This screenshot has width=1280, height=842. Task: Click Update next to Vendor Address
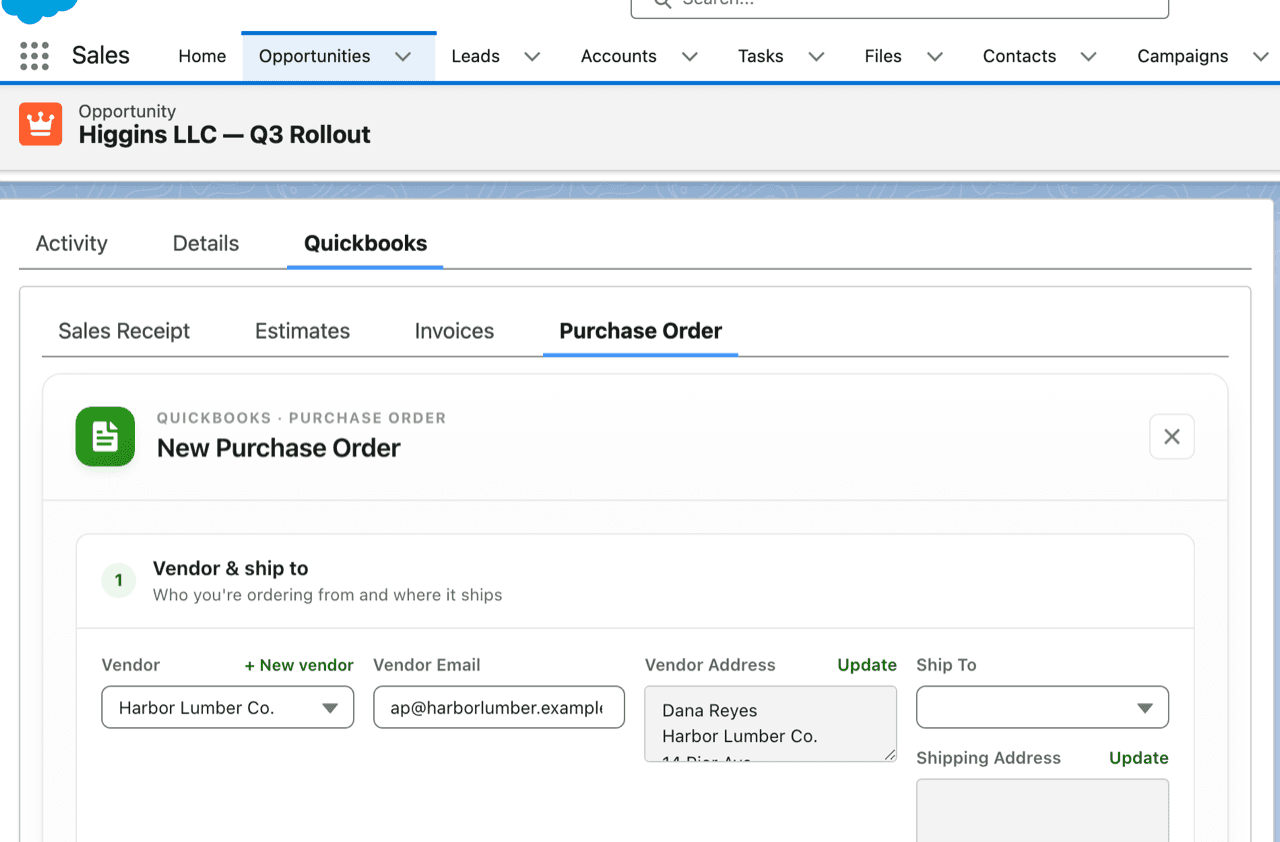867,665
